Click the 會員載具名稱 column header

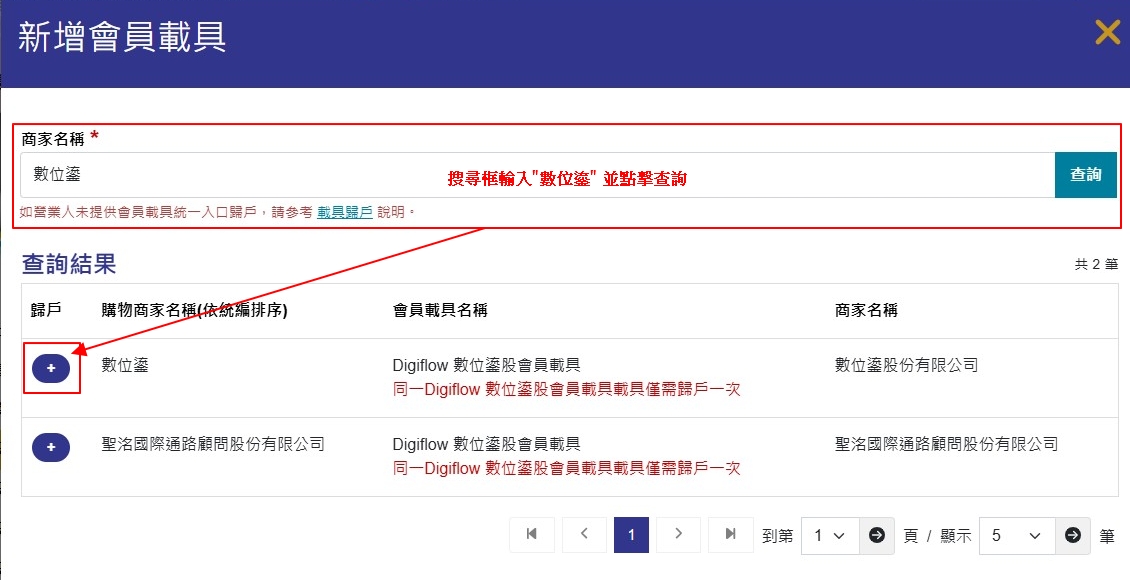(440, 311)
